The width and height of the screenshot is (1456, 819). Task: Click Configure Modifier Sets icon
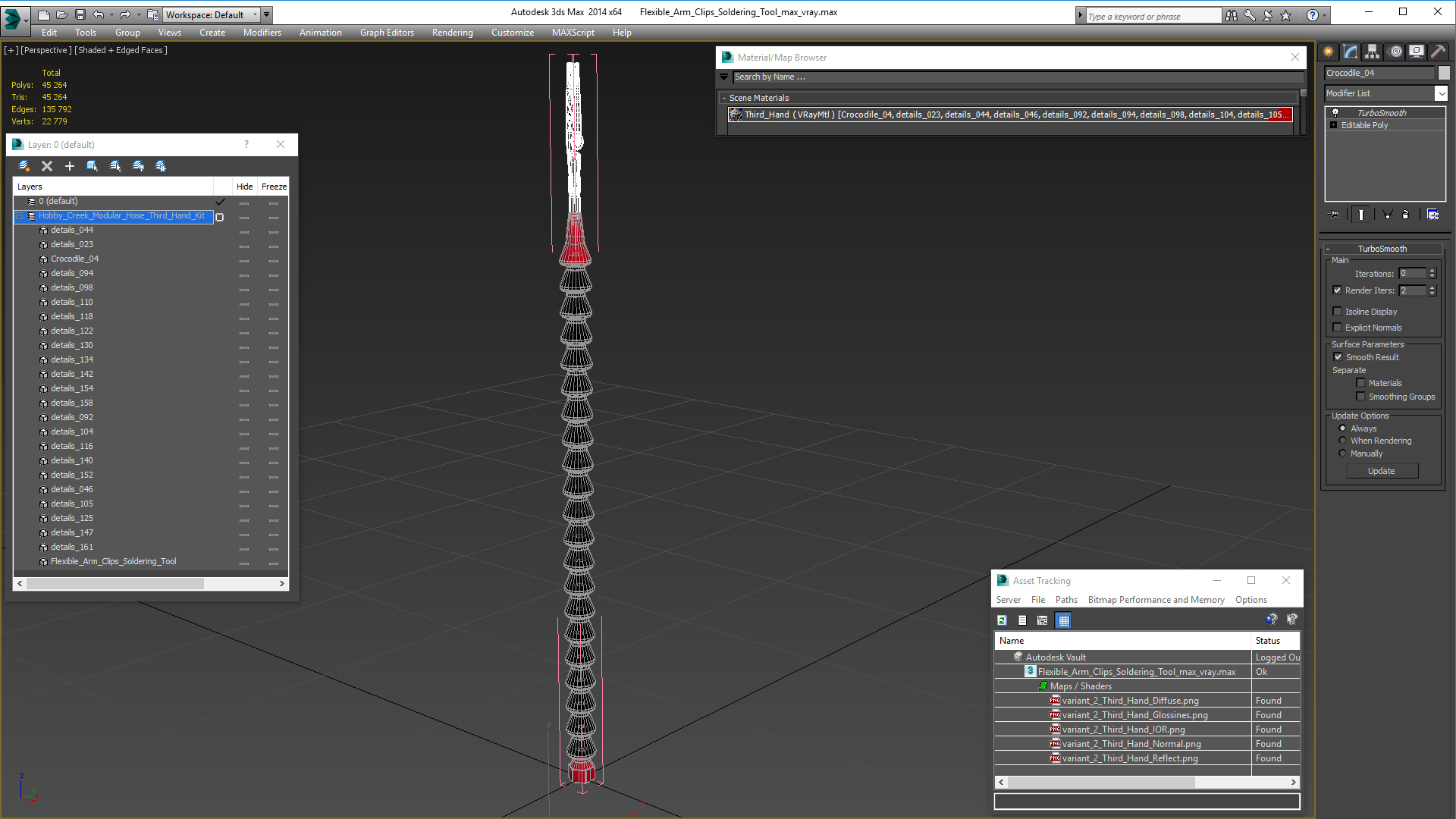click(x=1432, y=215)
